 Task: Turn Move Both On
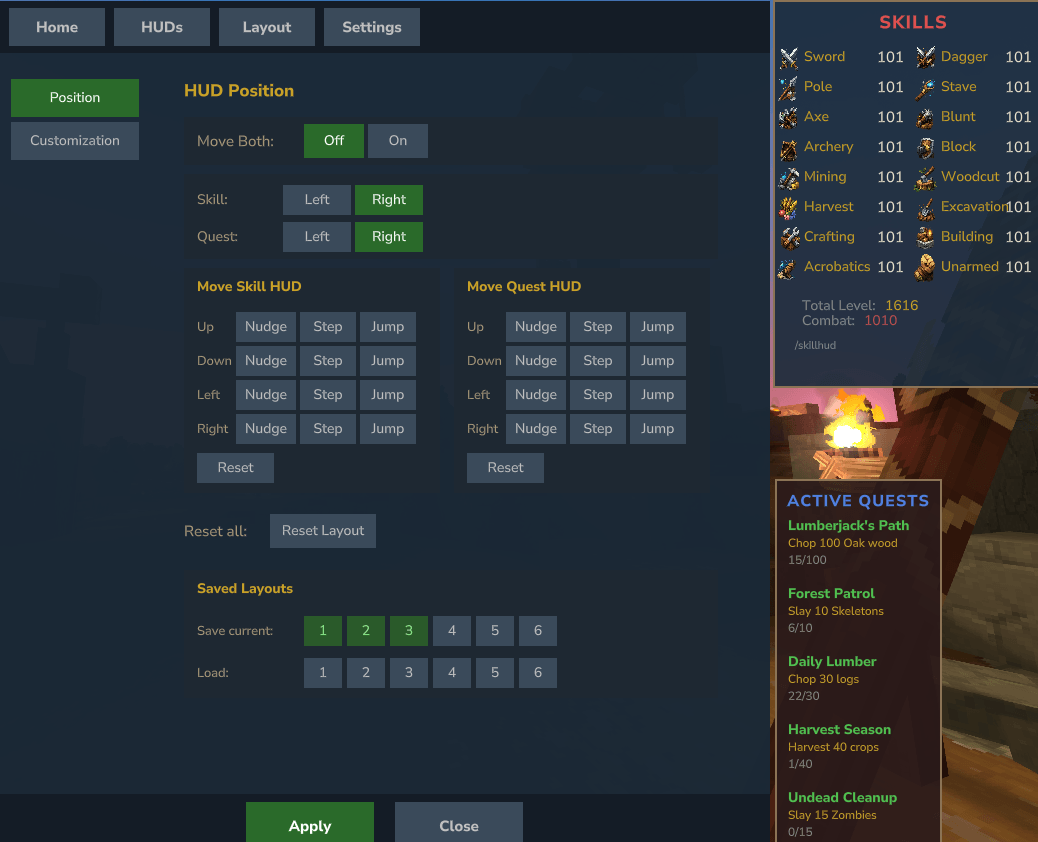398,141
